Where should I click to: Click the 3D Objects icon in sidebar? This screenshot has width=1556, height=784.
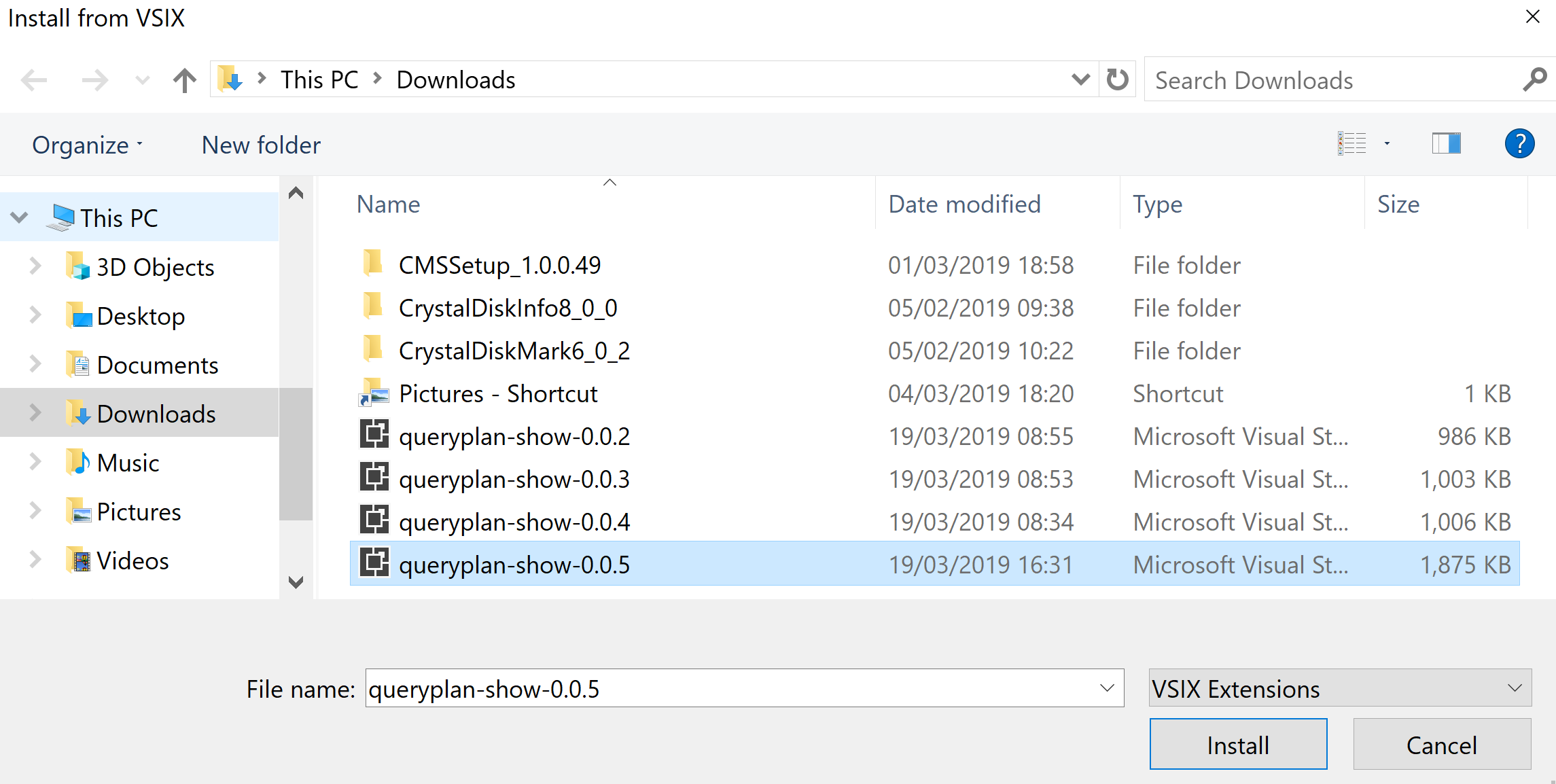point(79,267)
